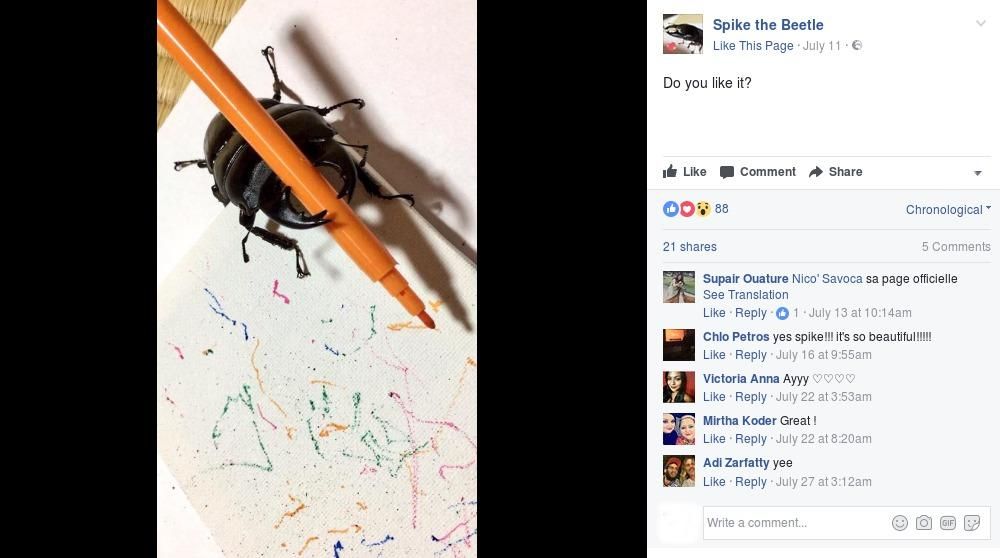Click the Comment speech bubble icon
This screenshot has width=1000, height=558.
pyautogui.click(x=726, y=172)
